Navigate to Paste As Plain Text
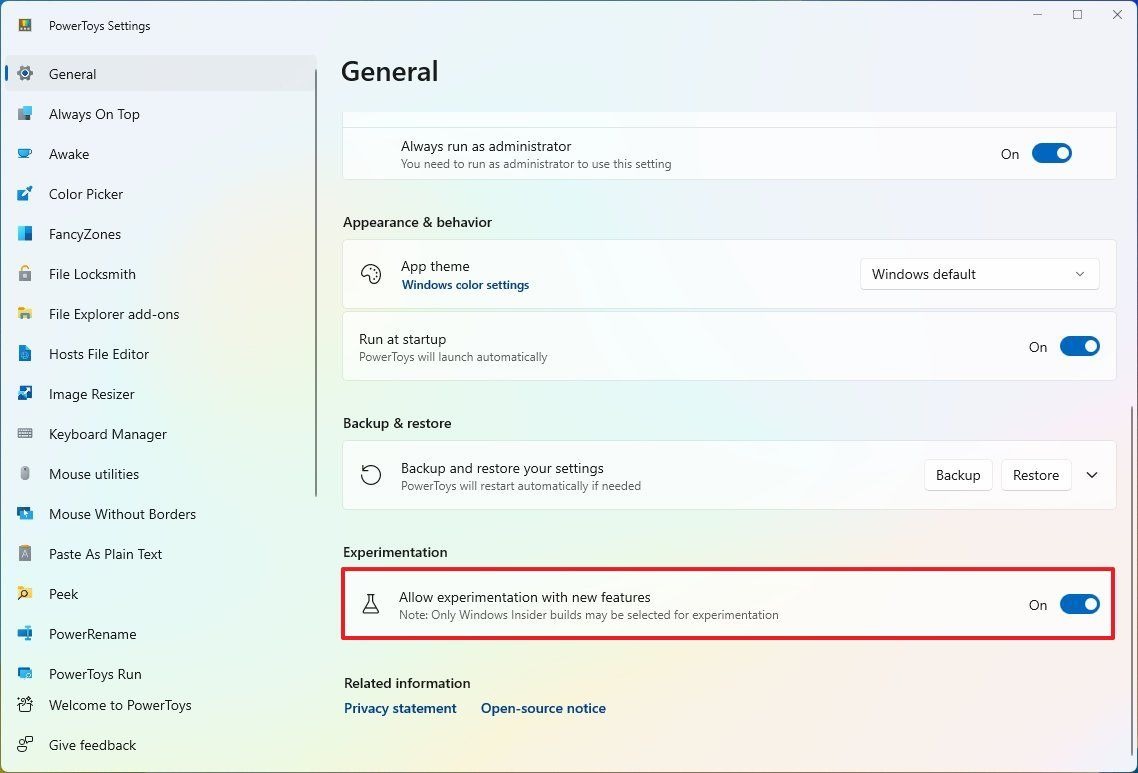 pos(160,554)
